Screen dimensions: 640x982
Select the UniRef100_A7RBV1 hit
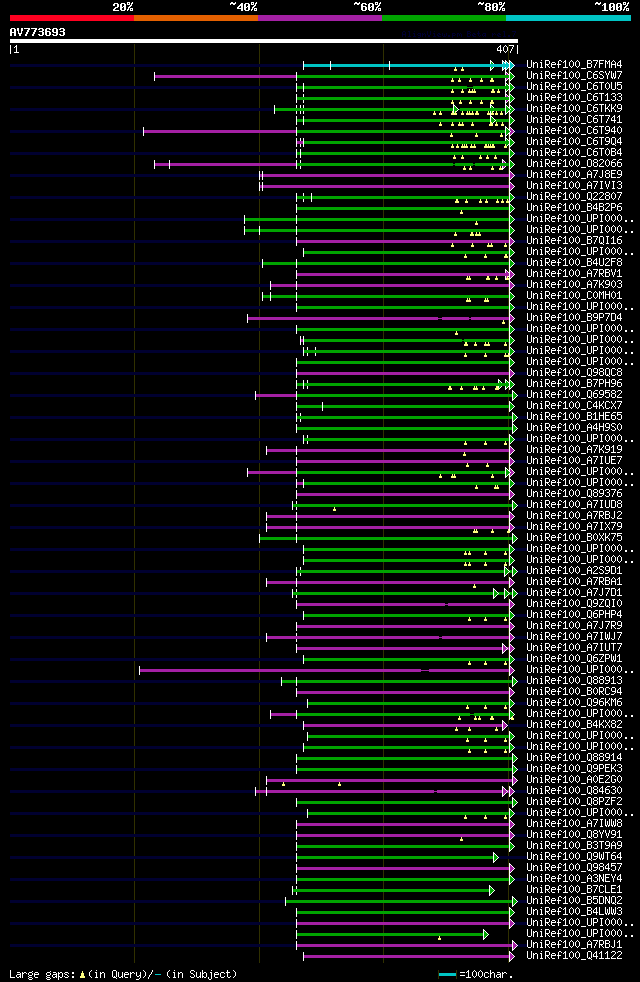click(574, 274)
